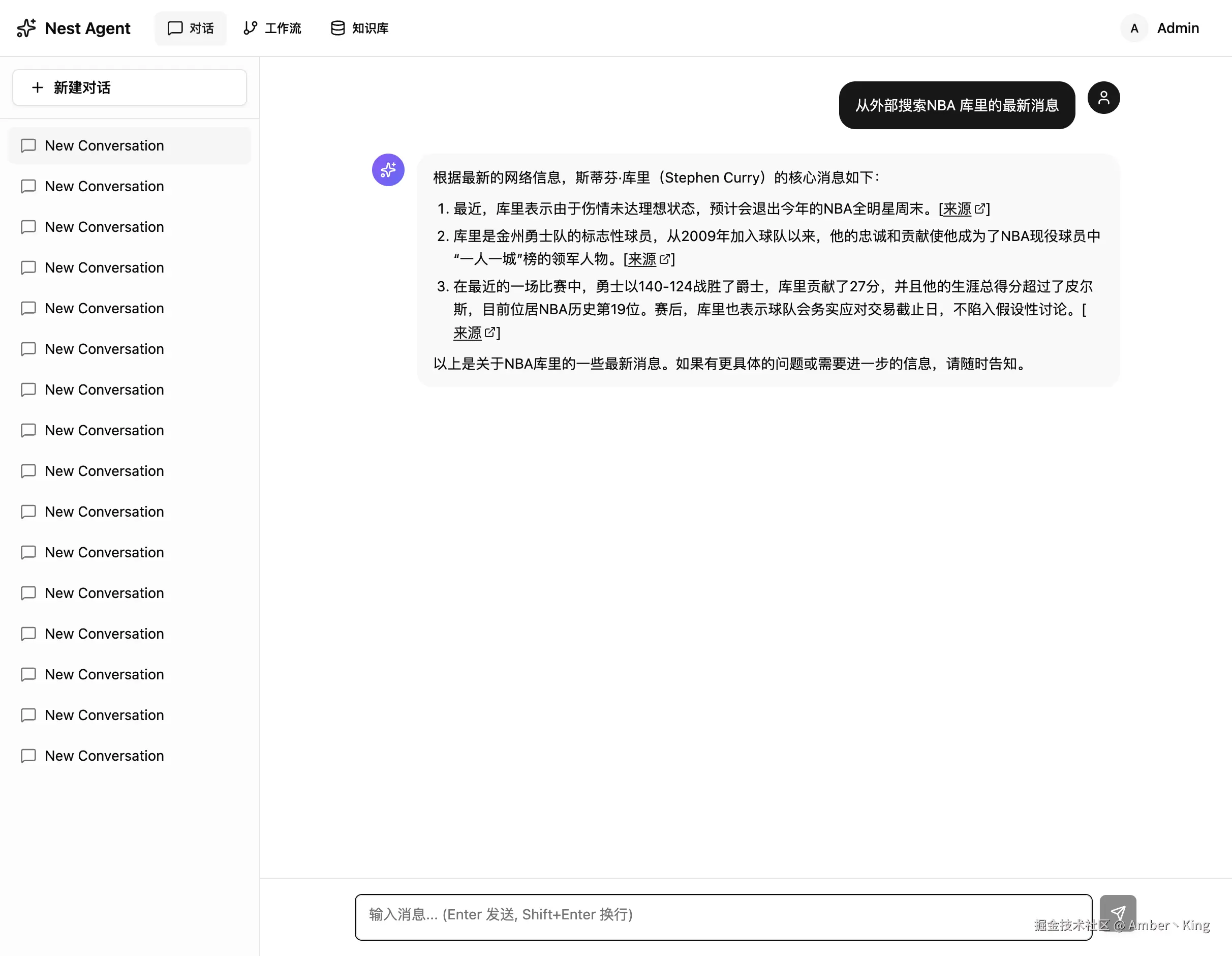
Task: Click the 对话 speech bubble icon
Action: pyautogui.click(x=175, y=27)
